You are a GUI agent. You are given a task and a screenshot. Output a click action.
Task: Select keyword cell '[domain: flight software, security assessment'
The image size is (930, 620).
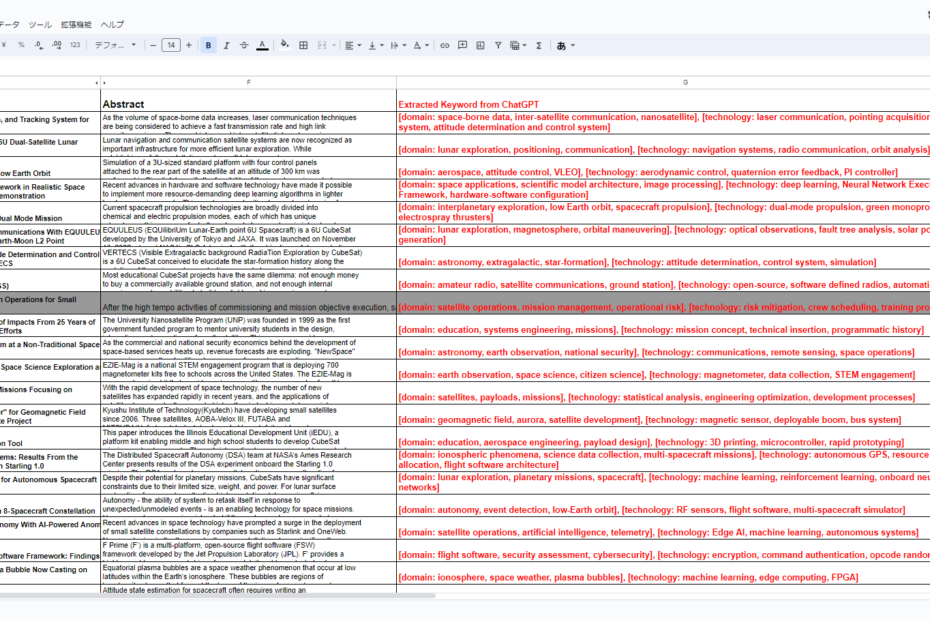click(663, 551)
